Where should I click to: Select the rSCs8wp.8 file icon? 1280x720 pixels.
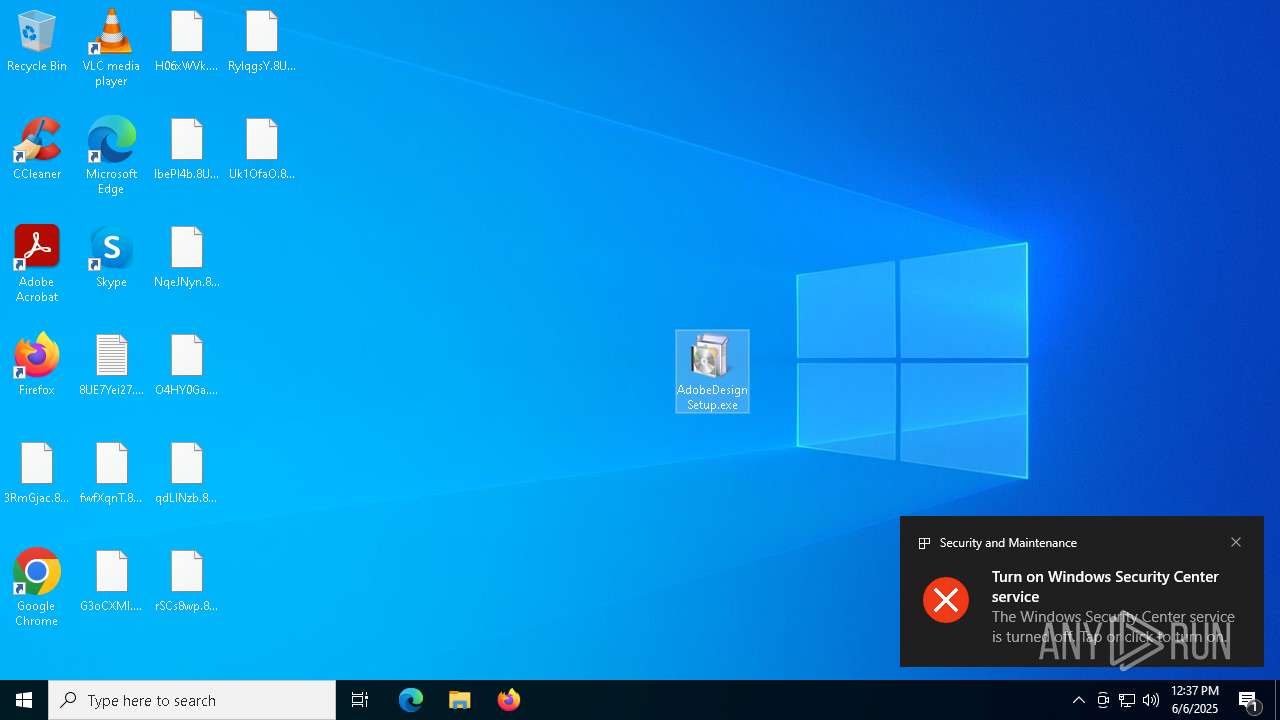[187, 581]
